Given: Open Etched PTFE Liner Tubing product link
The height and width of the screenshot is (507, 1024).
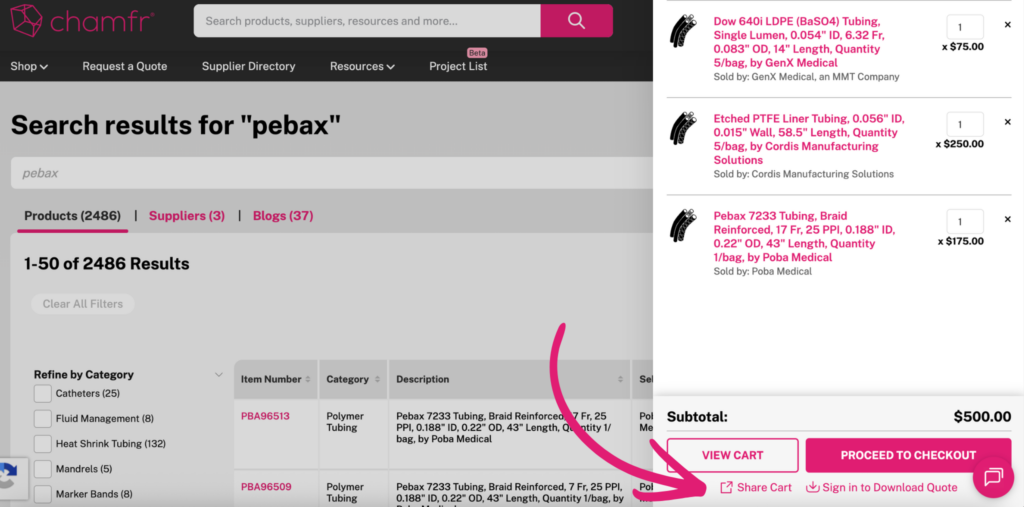Looking at the screenshot, I should (x=808, y=140).
